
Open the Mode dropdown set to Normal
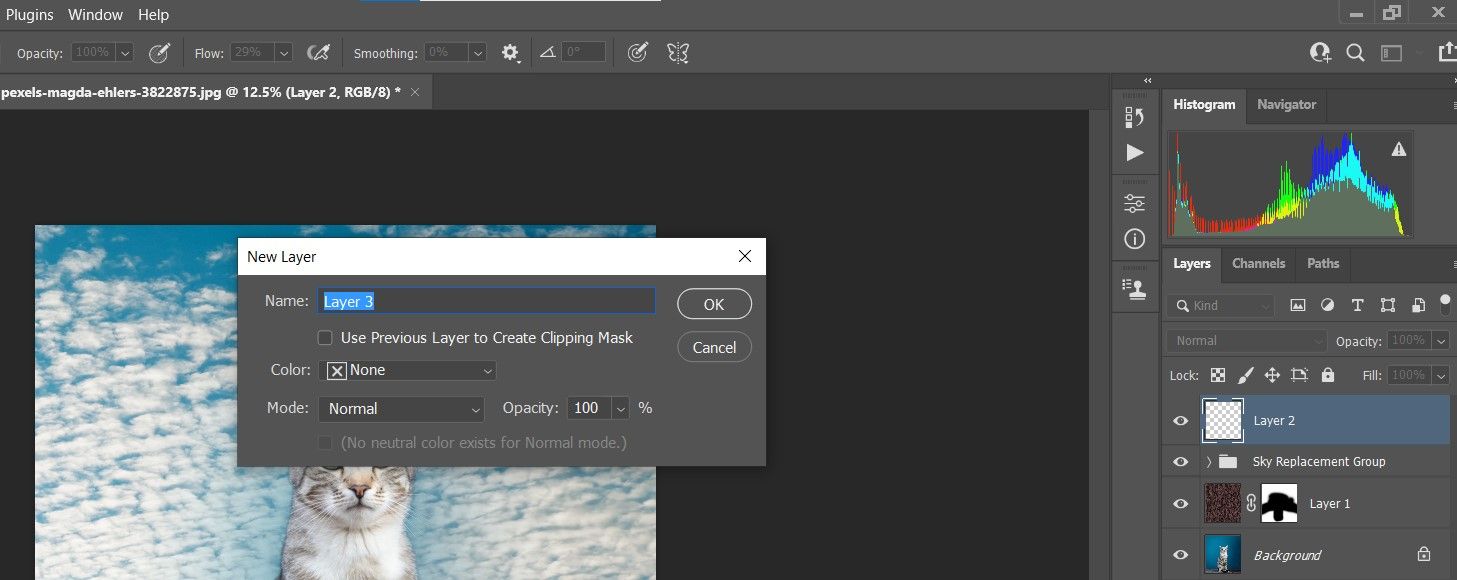tap(401, 409)
